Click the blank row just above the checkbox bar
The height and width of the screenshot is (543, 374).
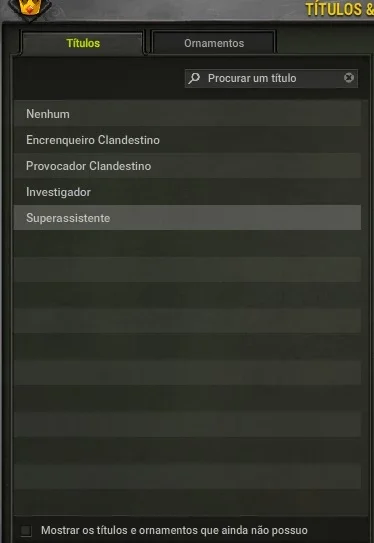(187, 502)
